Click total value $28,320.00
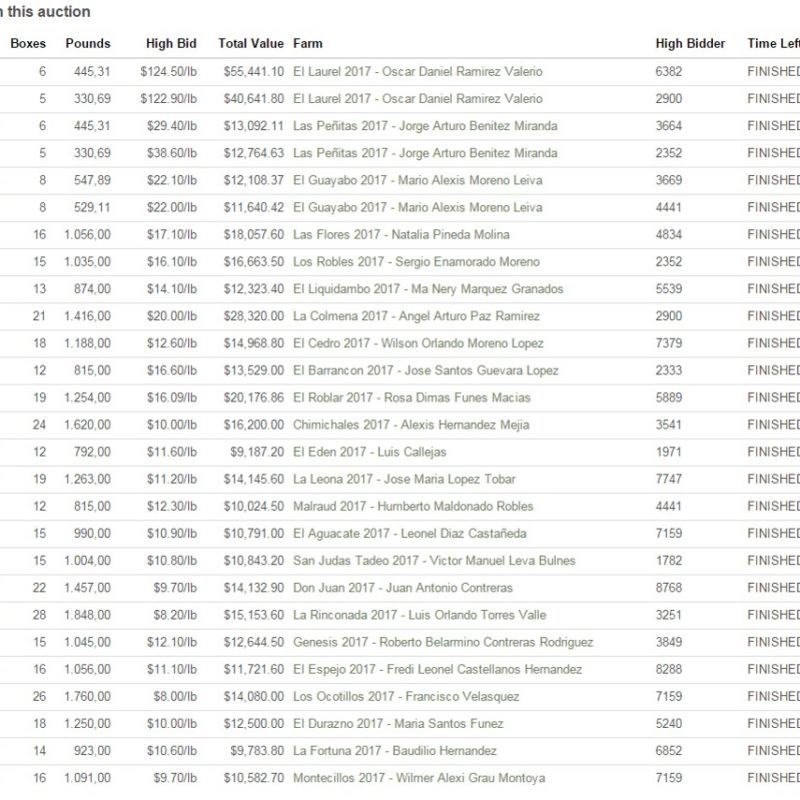 (x=254, y=316)
